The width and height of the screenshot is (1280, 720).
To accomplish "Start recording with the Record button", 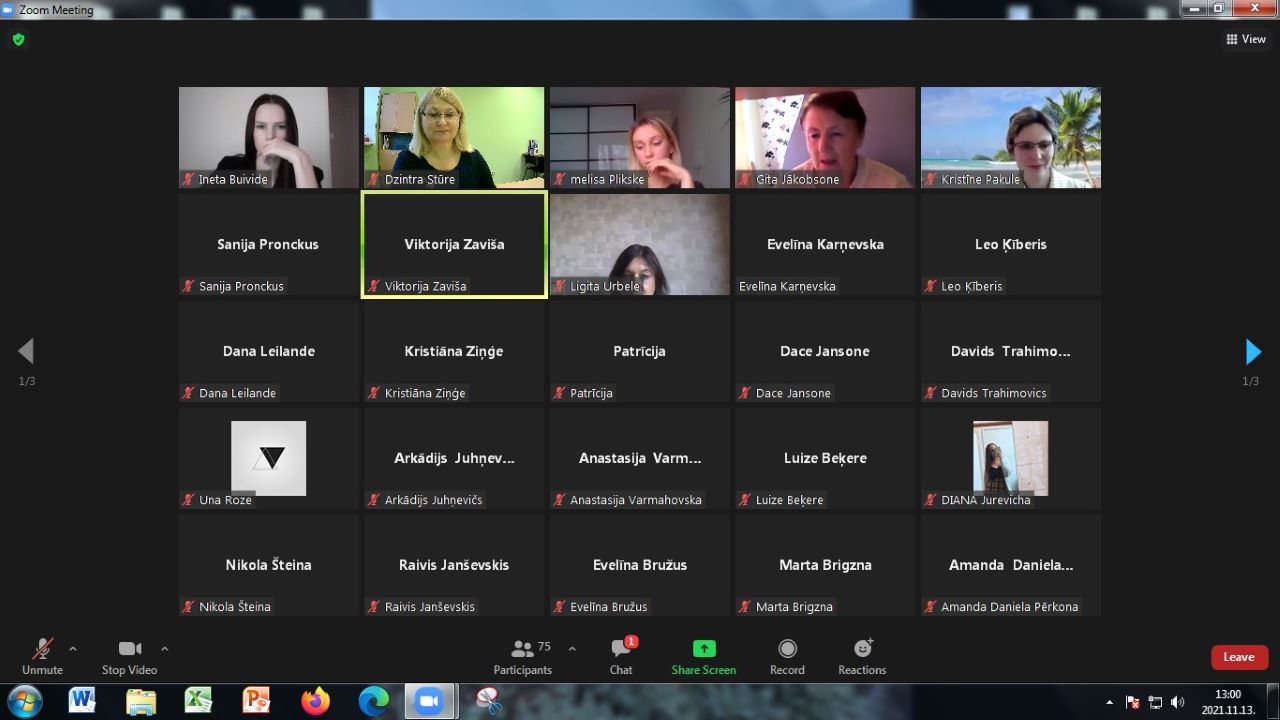I will coord(787,657).
